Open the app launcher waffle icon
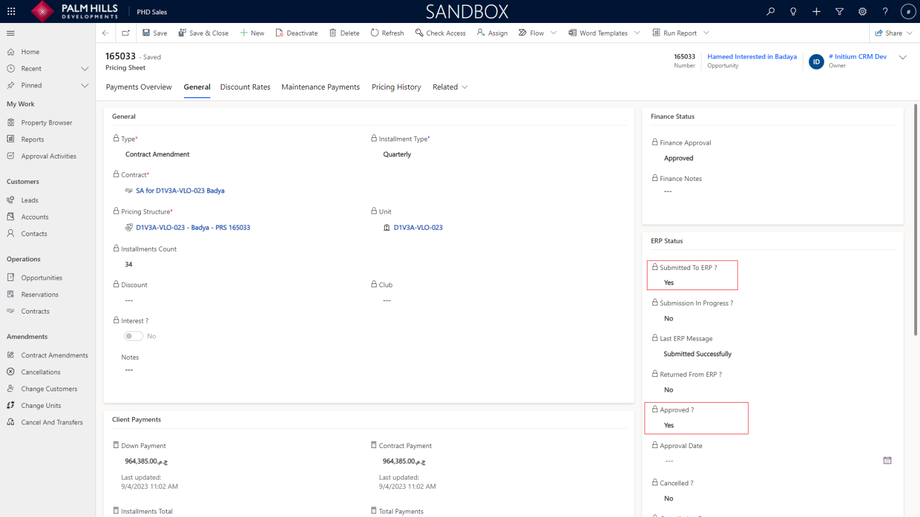Image resolution: width=920 pixels, height=517 pixels. (x=11, y=11)
